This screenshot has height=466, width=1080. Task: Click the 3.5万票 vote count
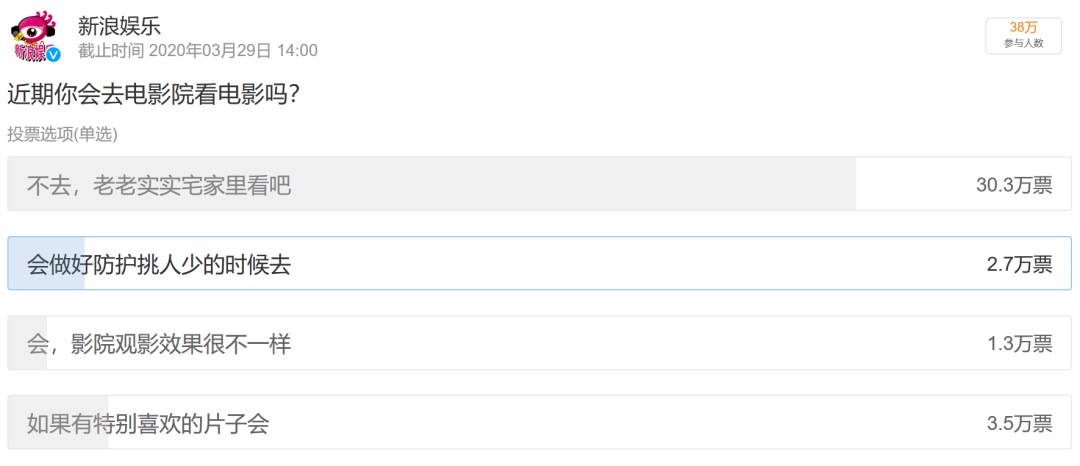tap(1019, 424)
